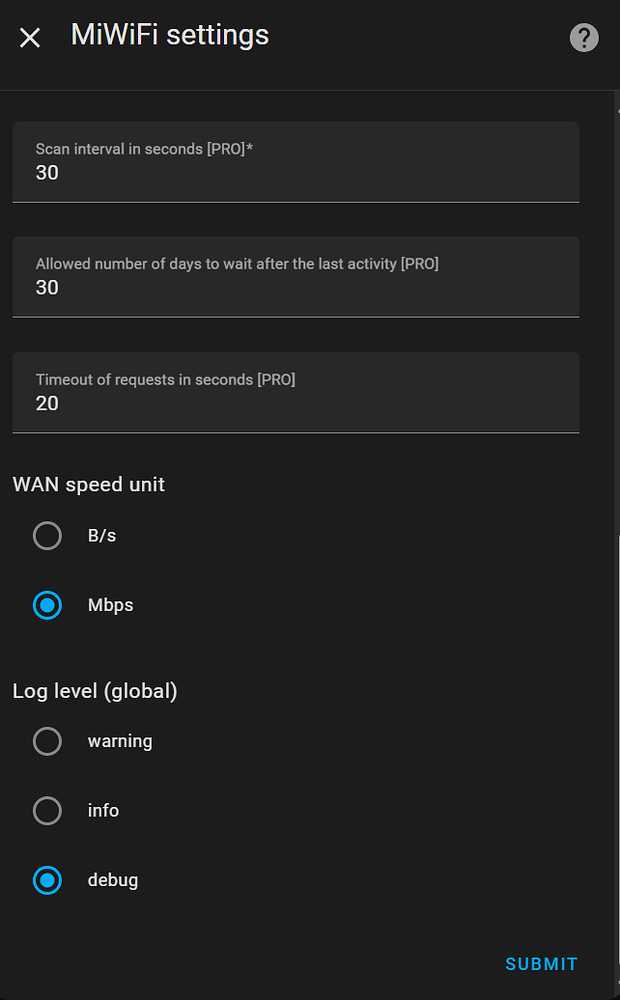Click the MiWiFi settings title text
This screenshot has height=1000, width=620.
168,34
